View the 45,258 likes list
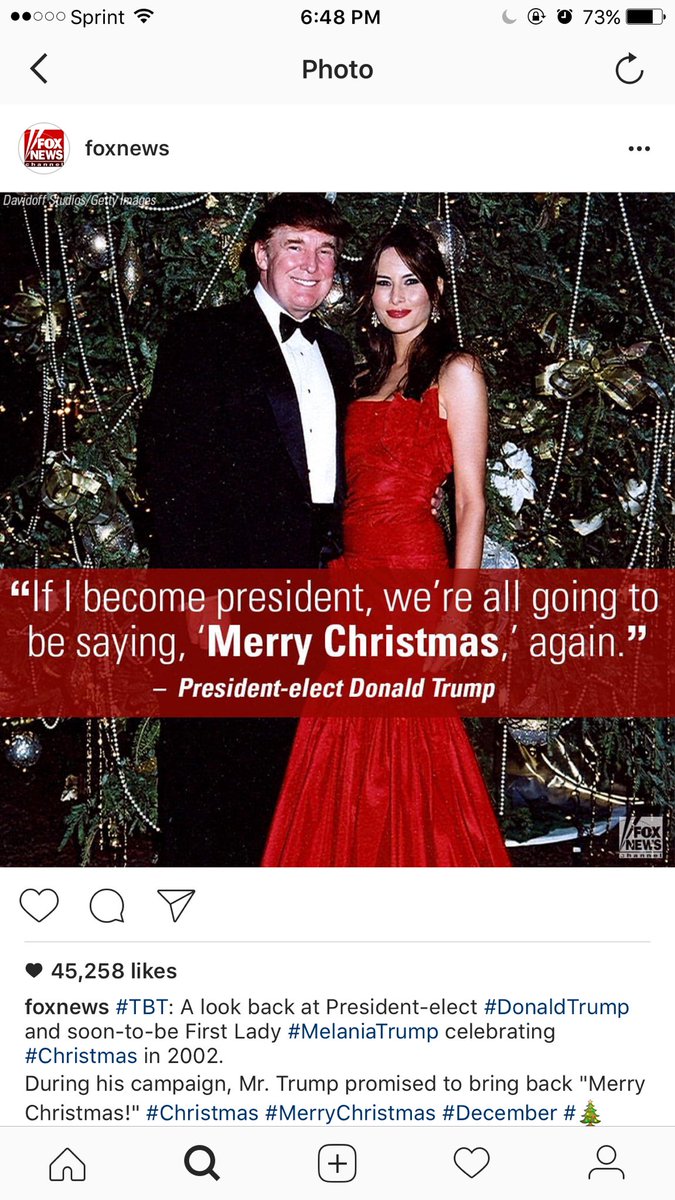The image size is (675, 1200). [x=100, y=971]
